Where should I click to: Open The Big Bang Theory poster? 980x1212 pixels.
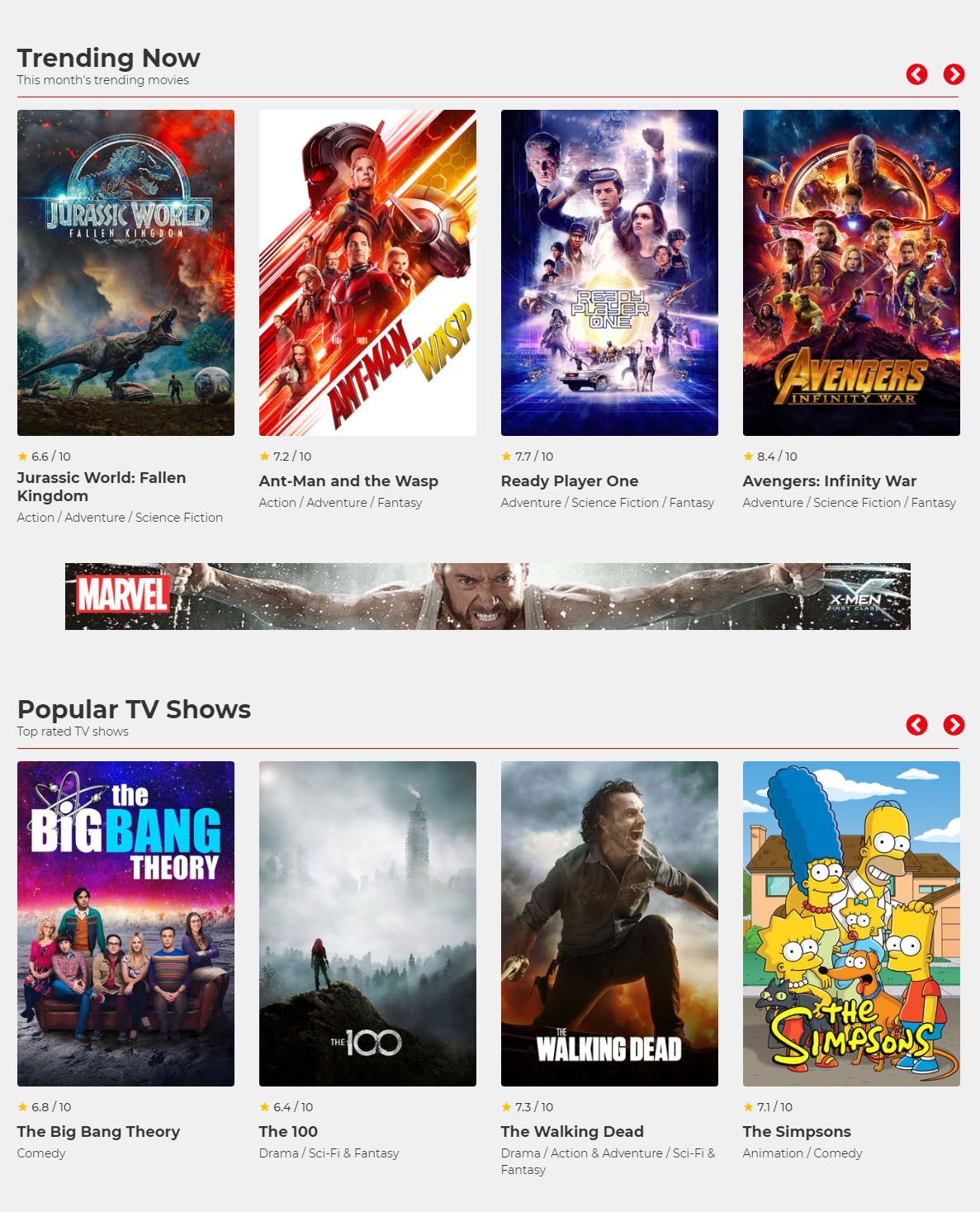tap(125, 924)
